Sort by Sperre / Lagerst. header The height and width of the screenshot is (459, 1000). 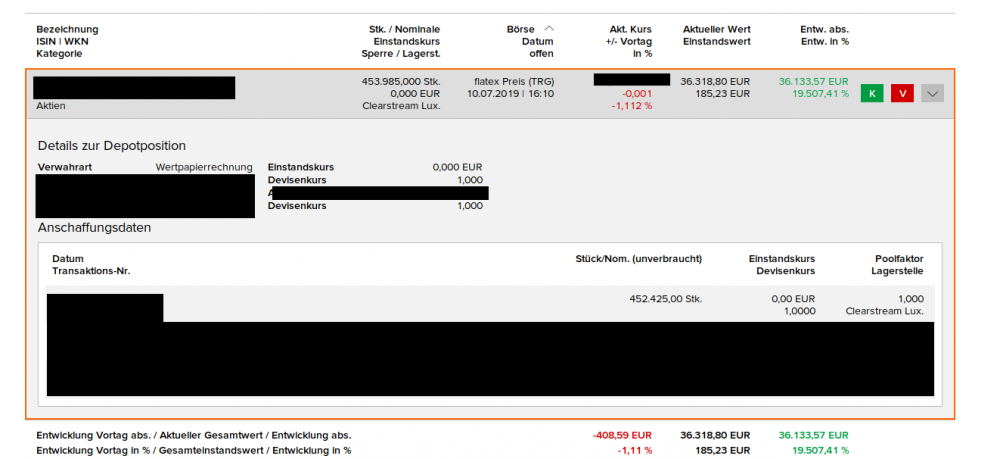[401, 54]
